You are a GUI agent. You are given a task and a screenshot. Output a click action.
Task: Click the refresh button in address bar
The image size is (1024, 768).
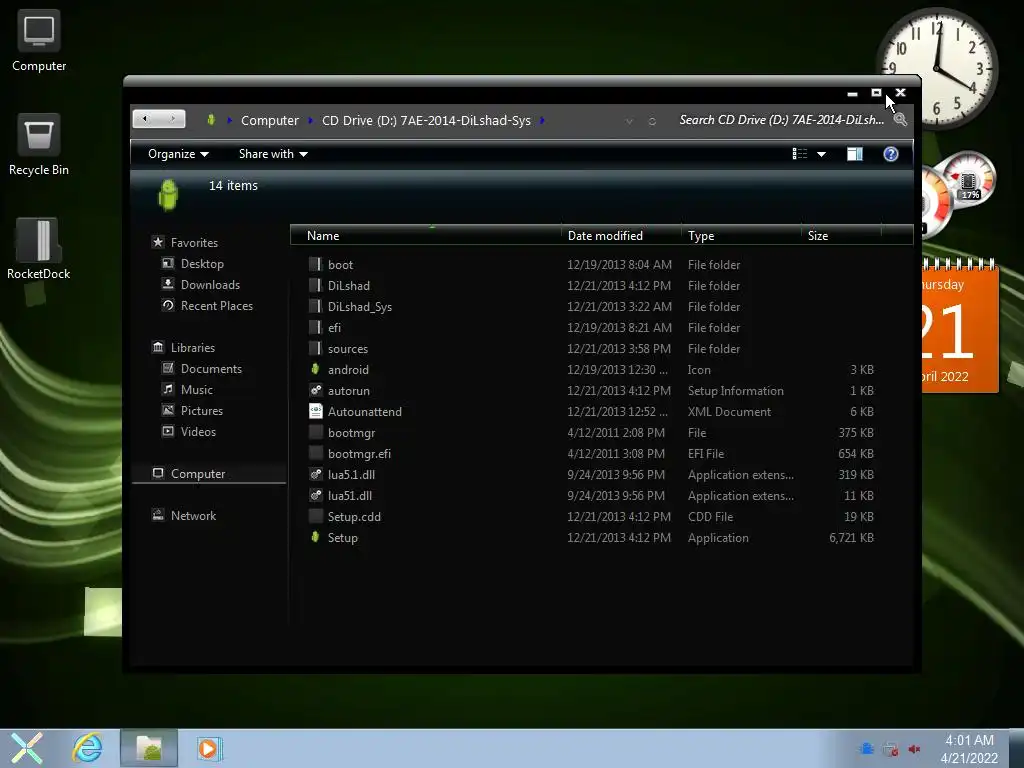click(x=652, y=121)
